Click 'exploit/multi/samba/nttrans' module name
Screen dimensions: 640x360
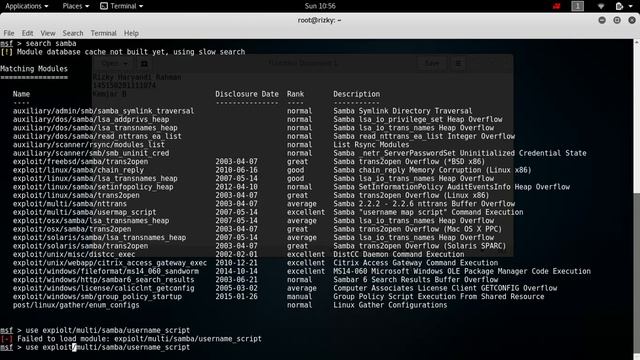69,204
